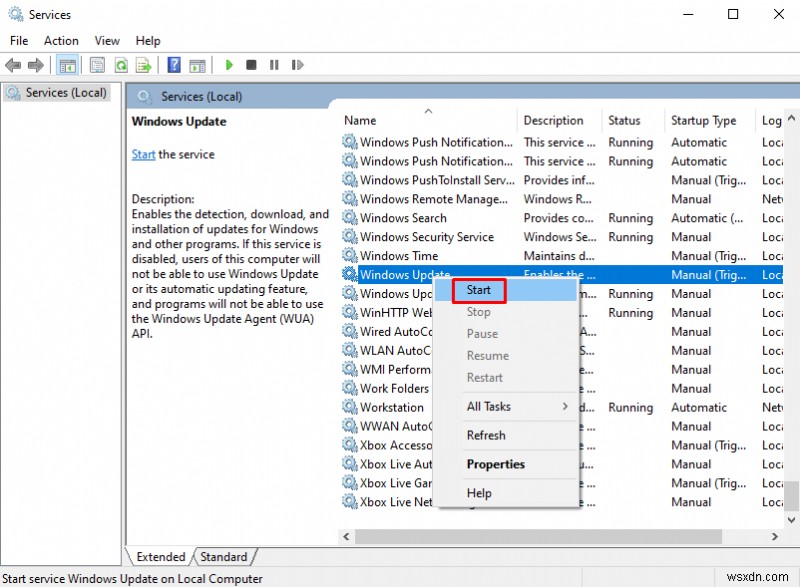Click gear icon of WinHTTP Web service
Screen dimensions: 800x587
349,312
